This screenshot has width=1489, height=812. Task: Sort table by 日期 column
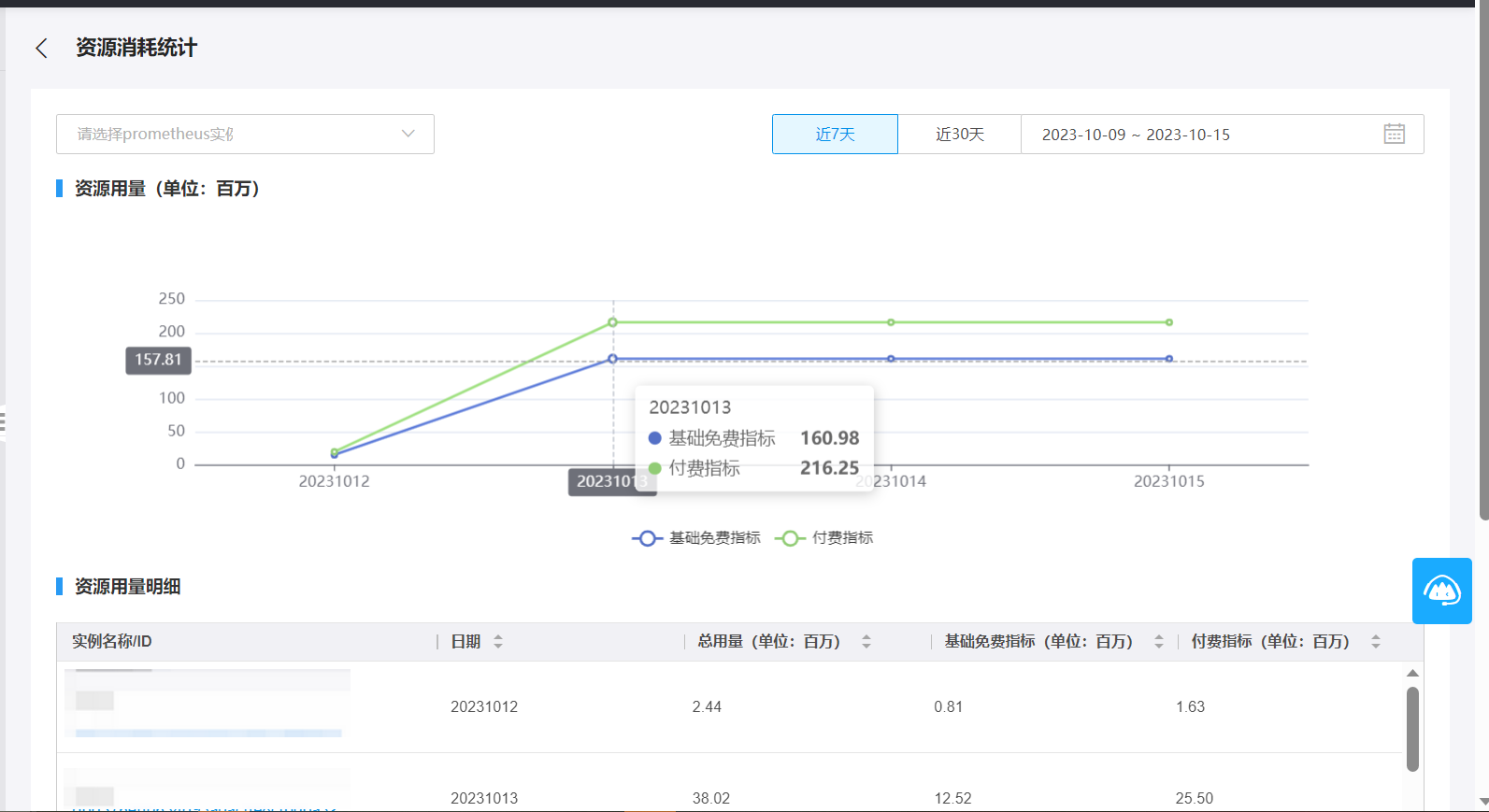pos(498,642)
